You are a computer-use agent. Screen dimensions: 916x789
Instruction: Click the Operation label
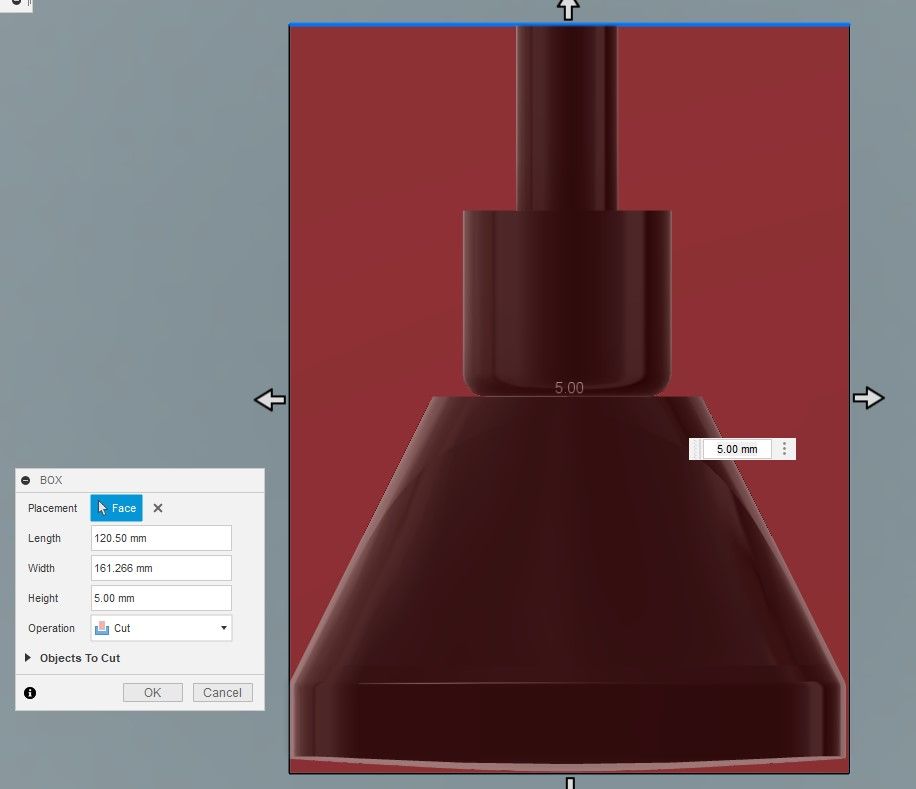(51, 628)
